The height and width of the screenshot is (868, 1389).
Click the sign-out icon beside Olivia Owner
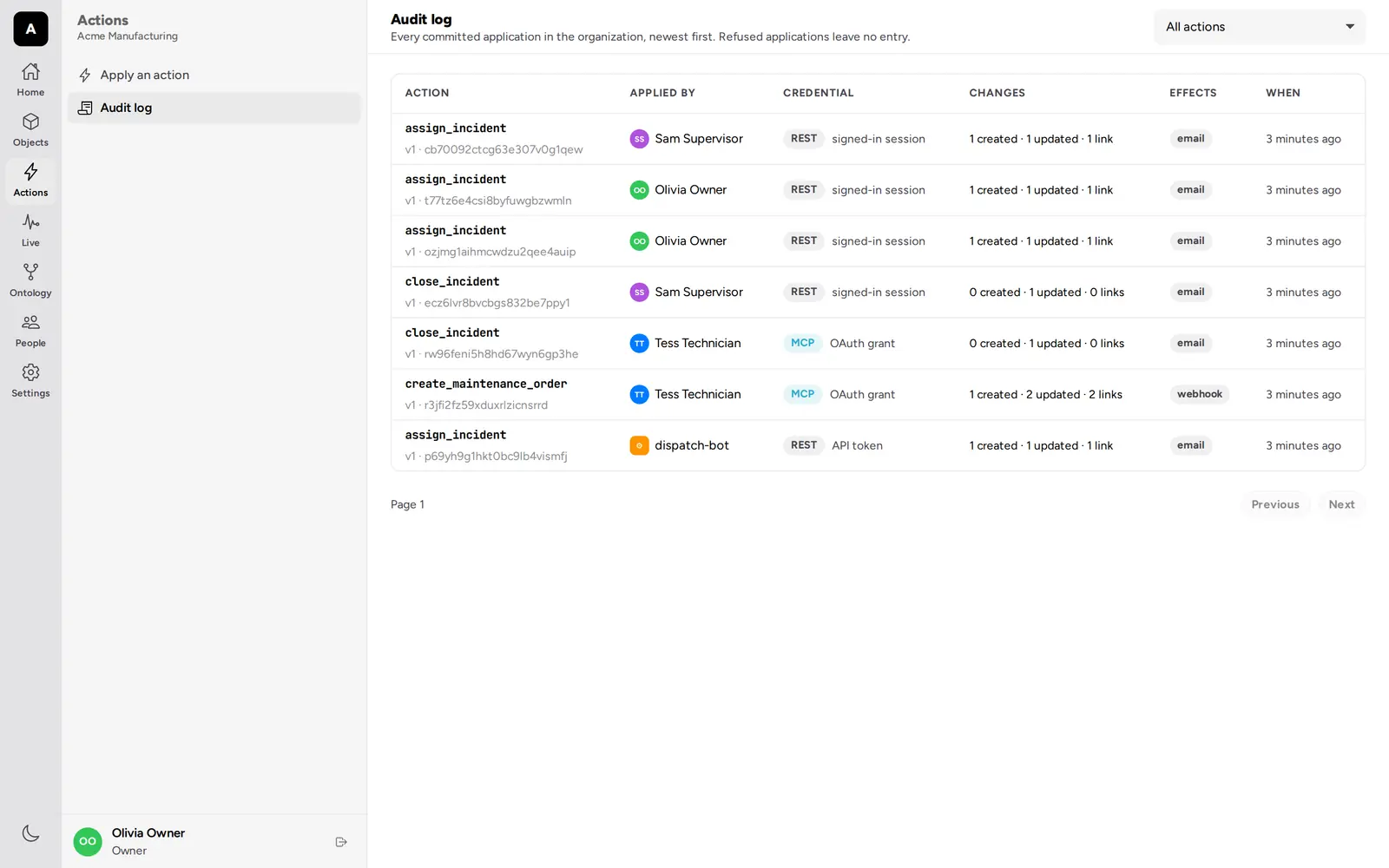(x=341, y=842)
